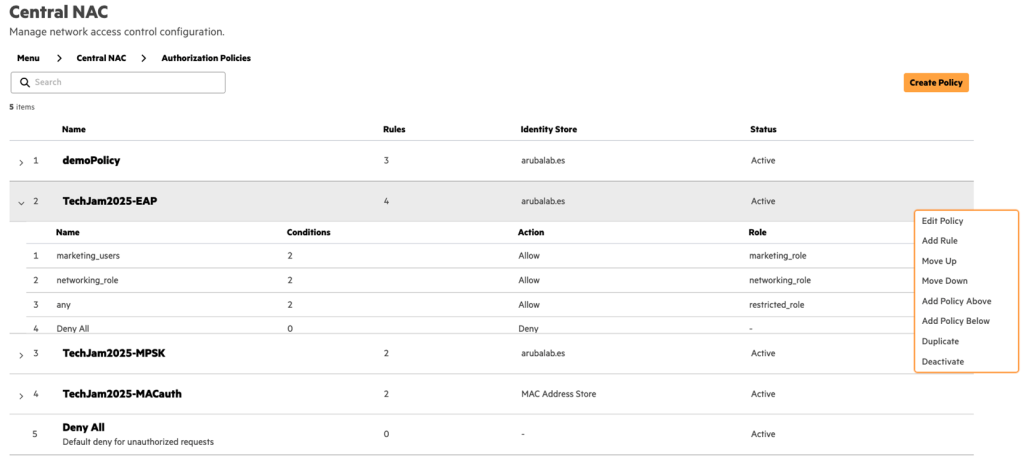Open Central NAC breadcrumb link

point(101,58)
